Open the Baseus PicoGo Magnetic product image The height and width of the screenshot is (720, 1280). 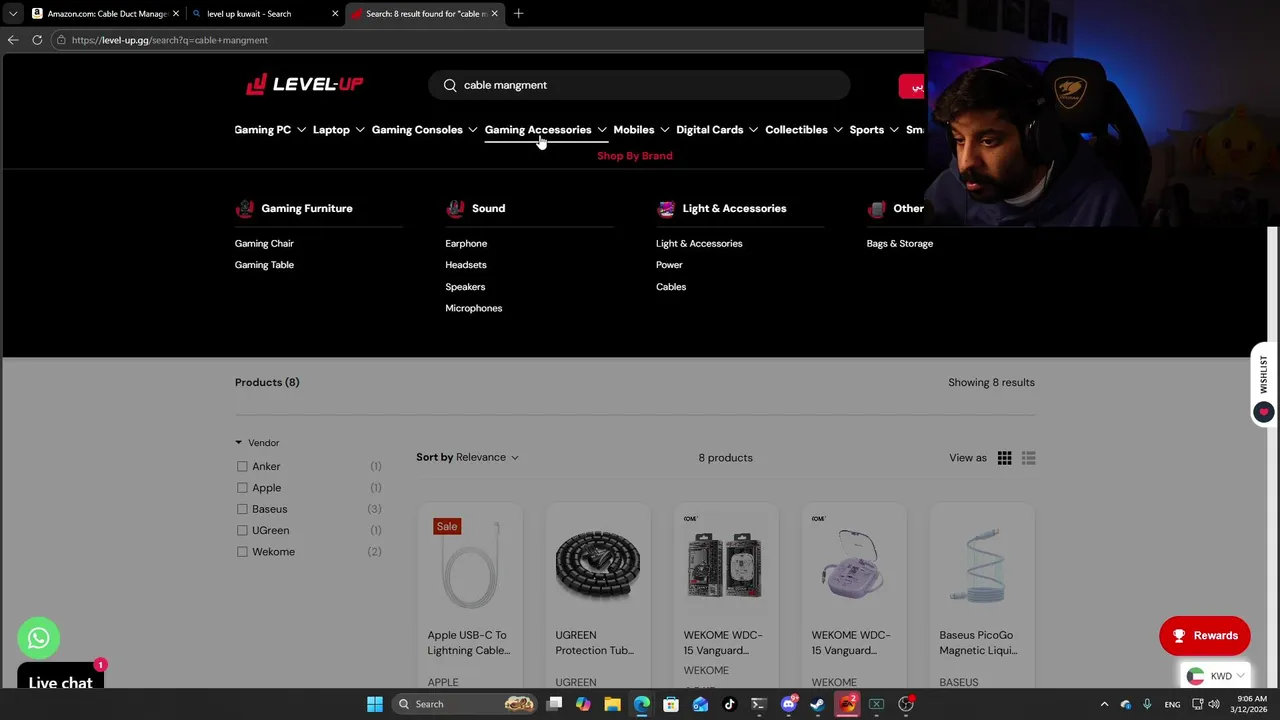tap(982, 565)
